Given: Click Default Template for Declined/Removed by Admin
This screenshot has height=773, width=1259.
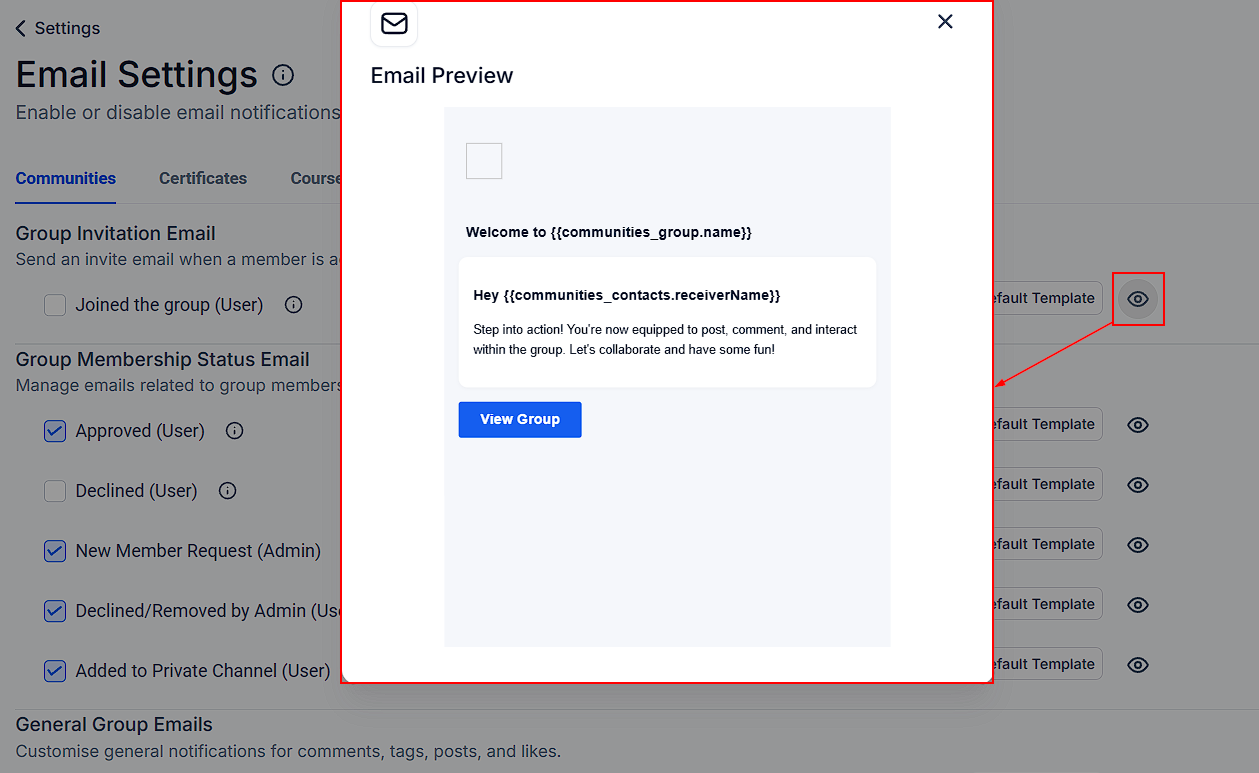Looking at the screenshot, I should (x=1047, y=604).
